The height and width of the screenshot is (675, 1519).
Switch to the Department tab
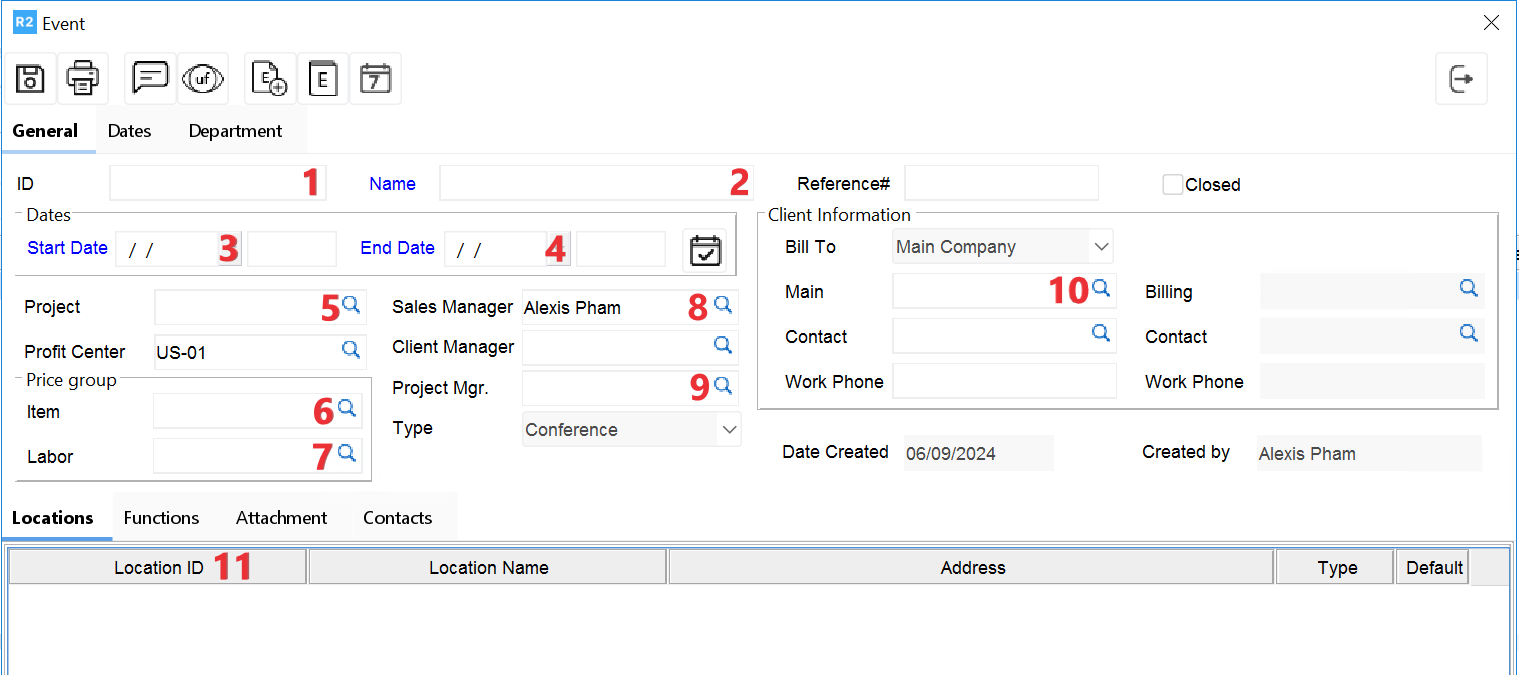point(235,131)
